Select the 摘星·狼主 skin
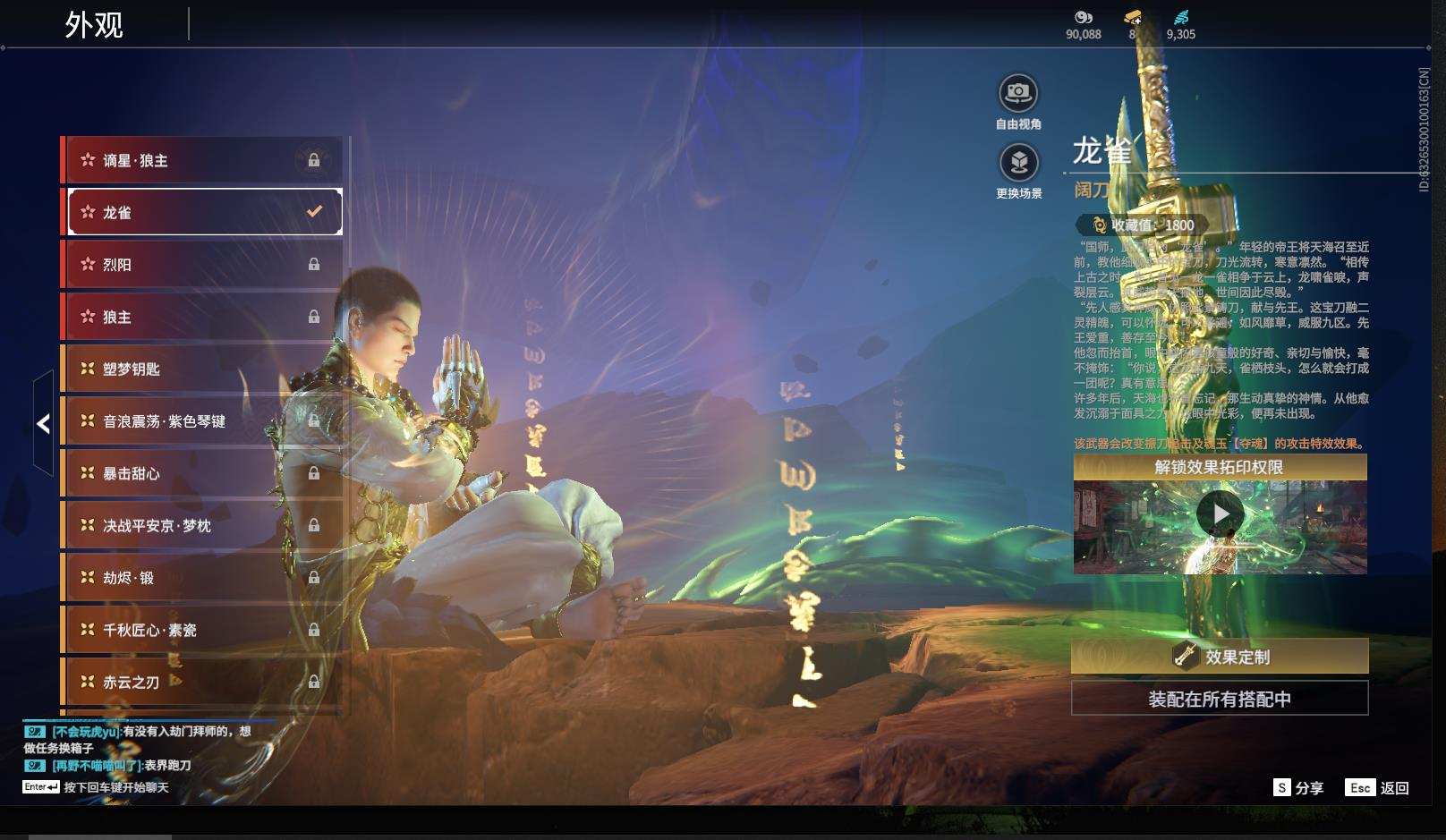1446x840 pixels. coord(202,161)
